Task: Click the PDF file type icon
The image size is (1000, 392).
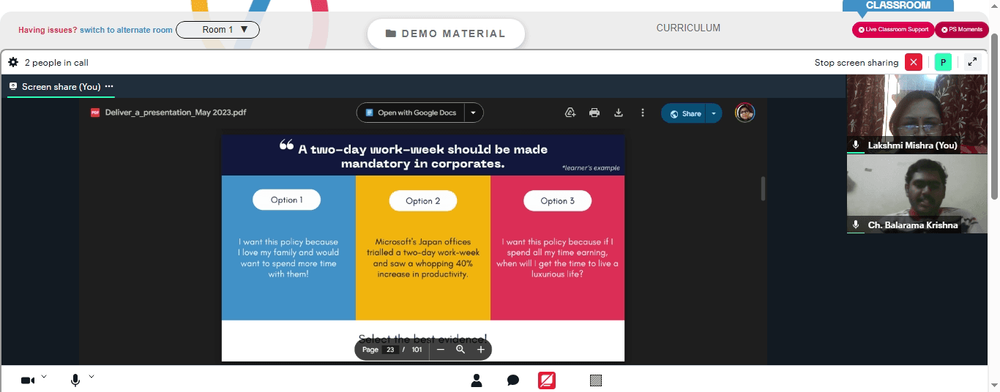Action: [95, 113]
